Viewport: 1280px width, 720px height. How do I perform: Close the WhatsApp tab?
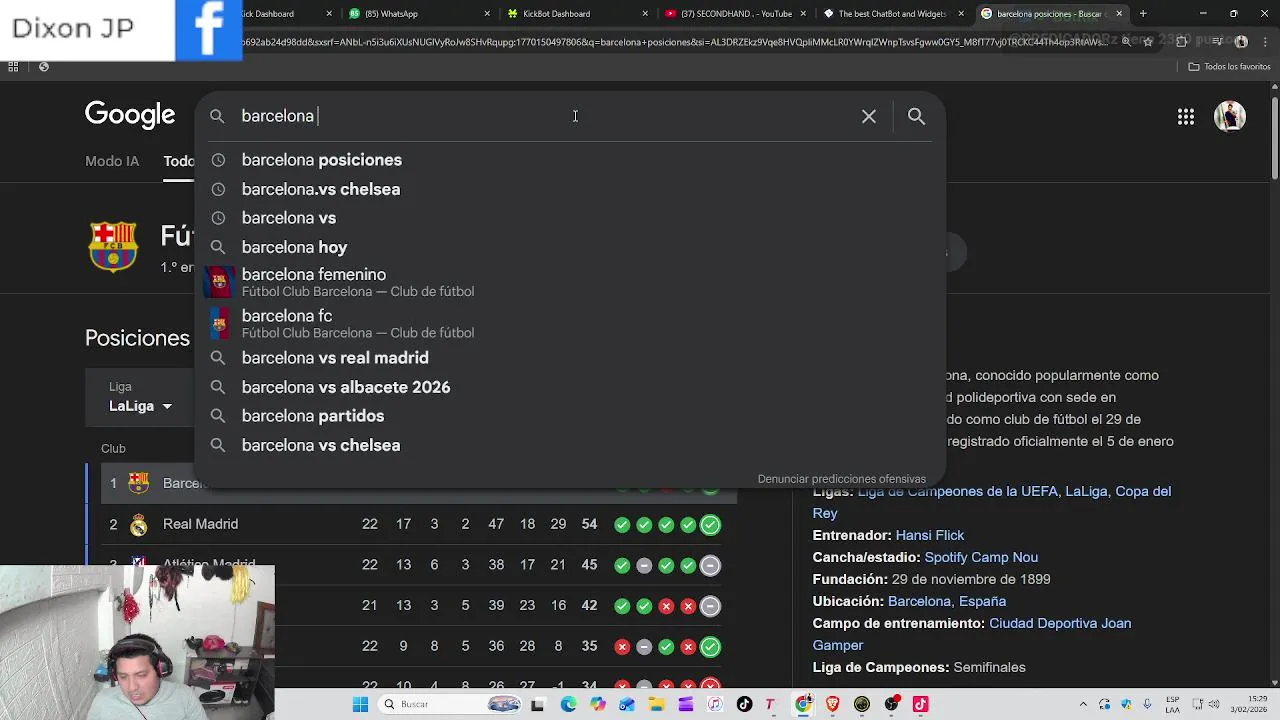[x=487, y=14]
